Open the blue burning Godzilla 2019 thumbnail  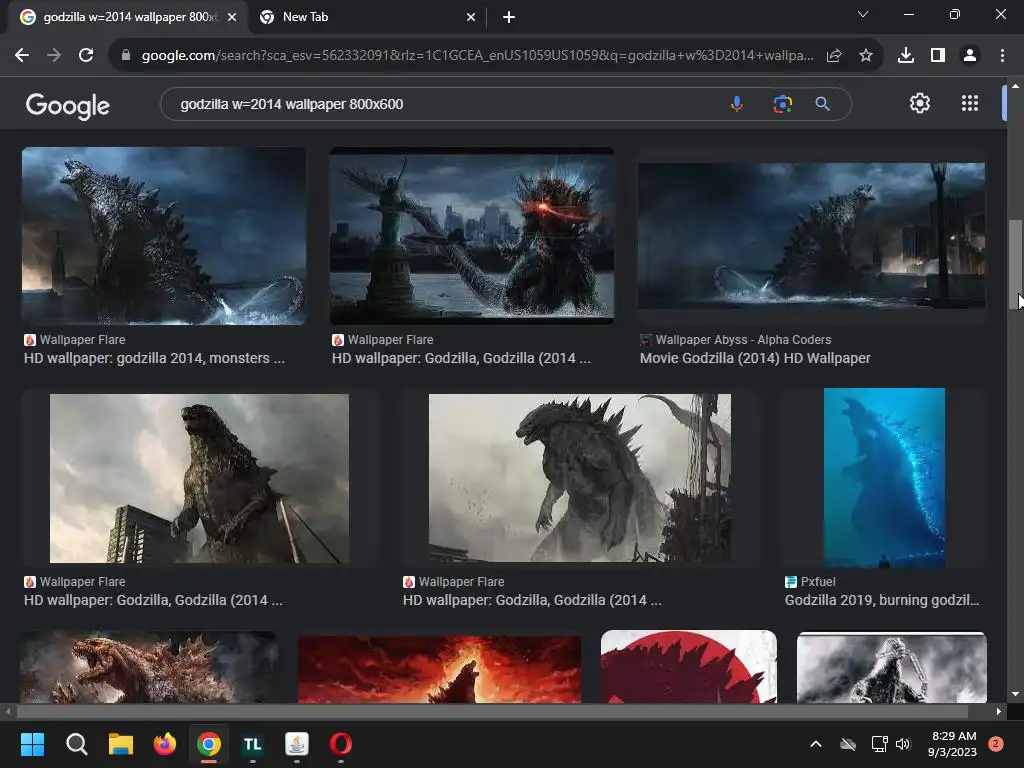click(884, 478)
